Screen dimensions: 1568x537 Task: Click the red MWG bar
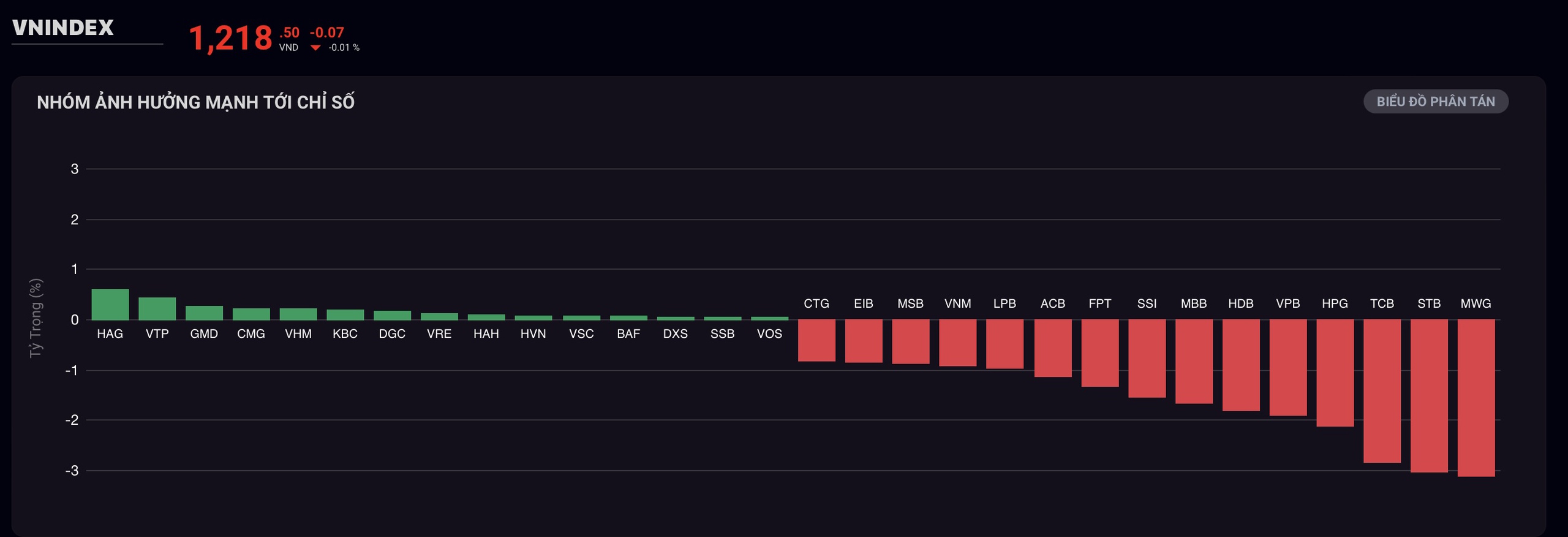(x=1476, y=397)
